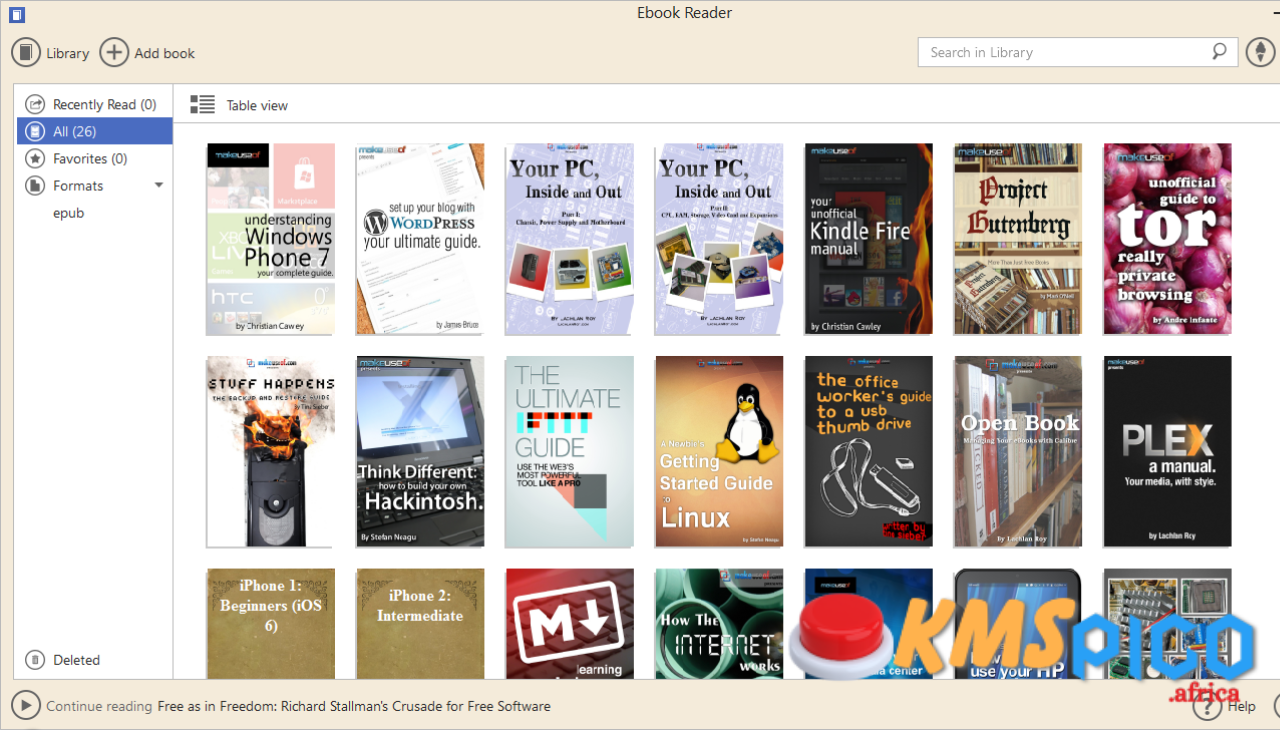Screen dimensions: 1280x730
Task: Click the Favorites star icon
Action: pos(35,158)
